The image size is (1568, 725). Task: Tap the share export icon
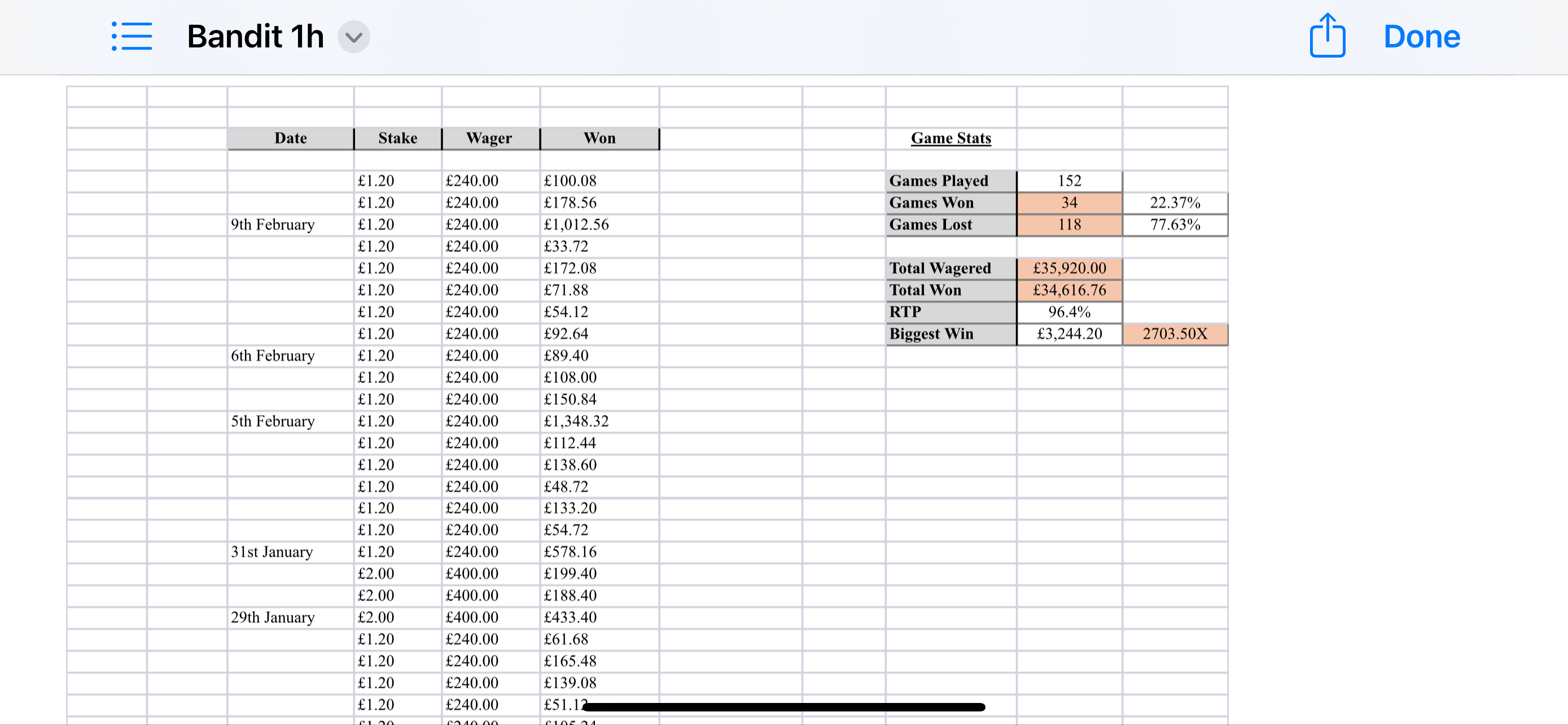pos(1327,36)
